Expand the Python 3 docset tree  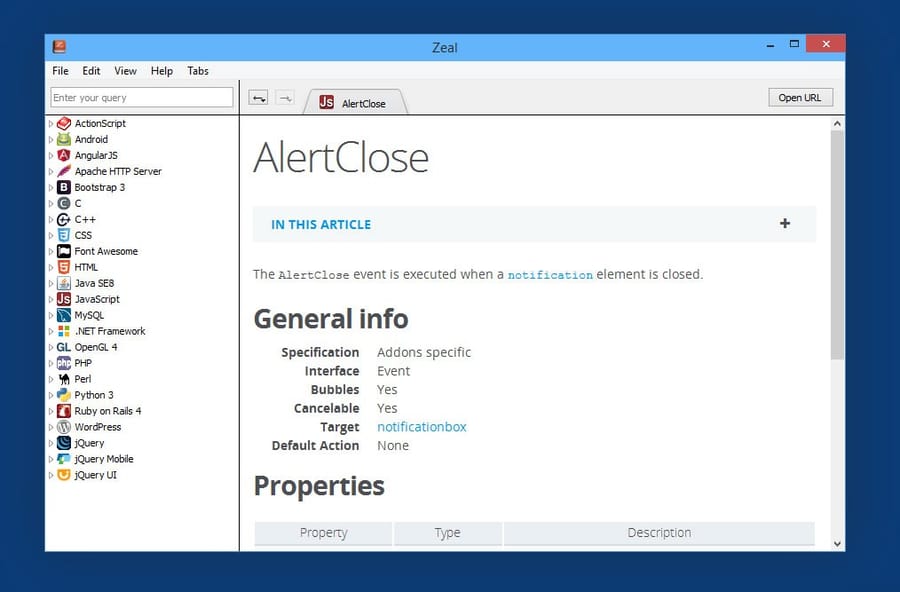[51, 395]
